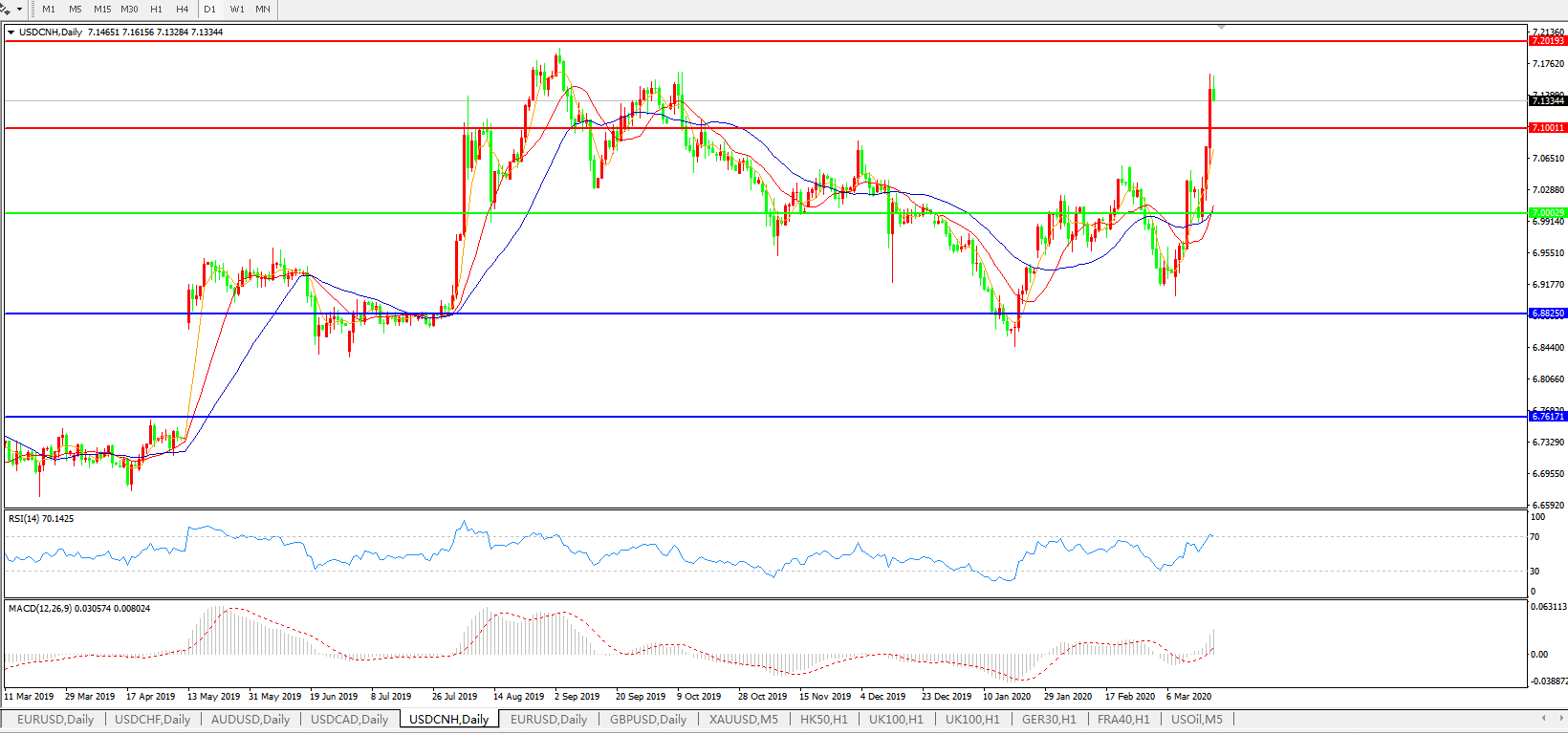Click the RSI(14) indicator label
Image resolution: width=1568 pixels, height=735 pixels.
pyautogui.click(x=40, y=519)
